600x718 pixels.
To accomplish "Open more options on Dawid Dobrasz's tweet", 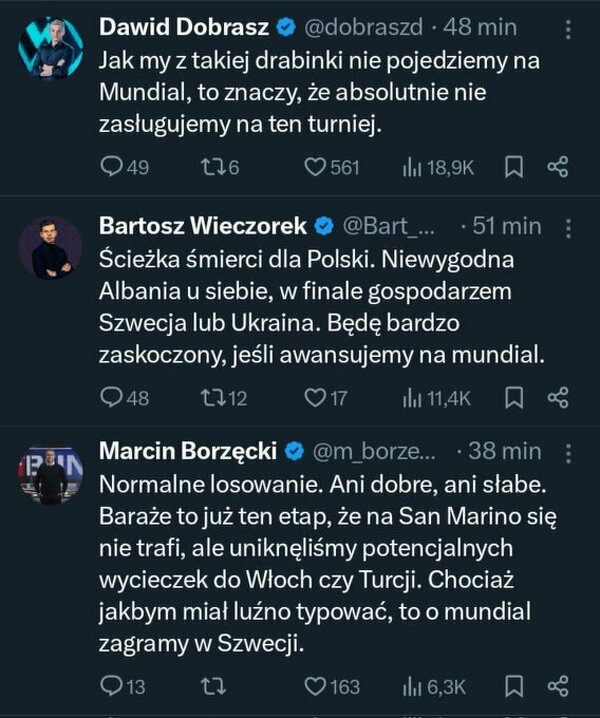I will click(x=568, y=31).
